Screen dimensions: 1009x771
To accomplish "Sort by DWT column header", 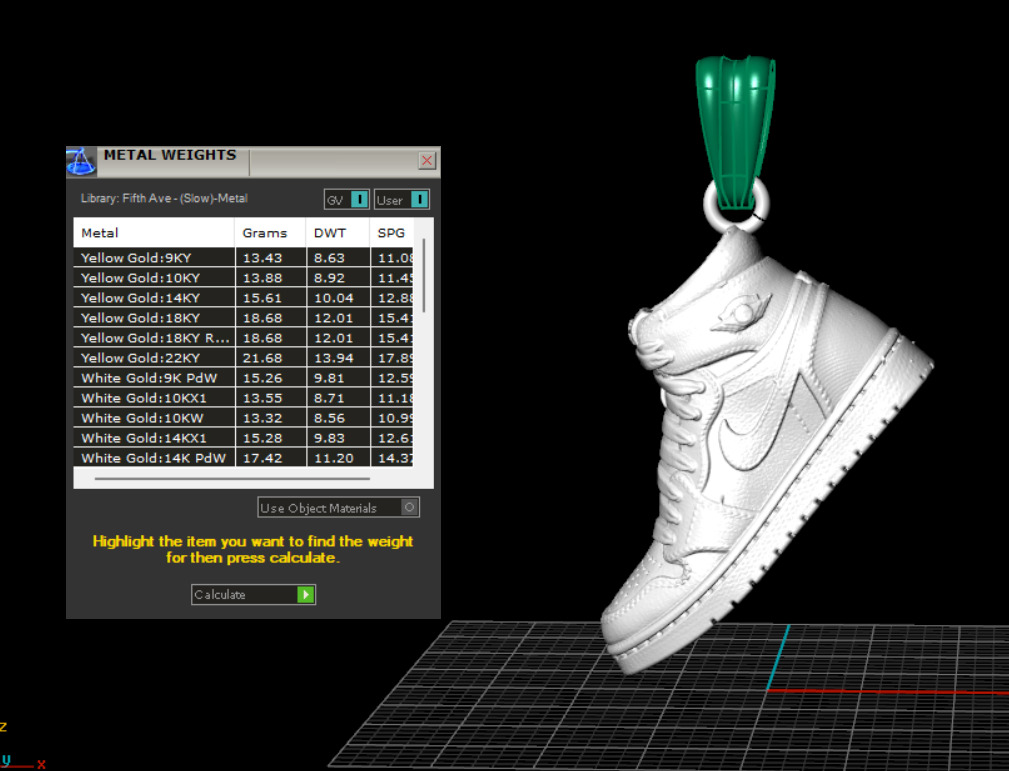I will [338, 233].
